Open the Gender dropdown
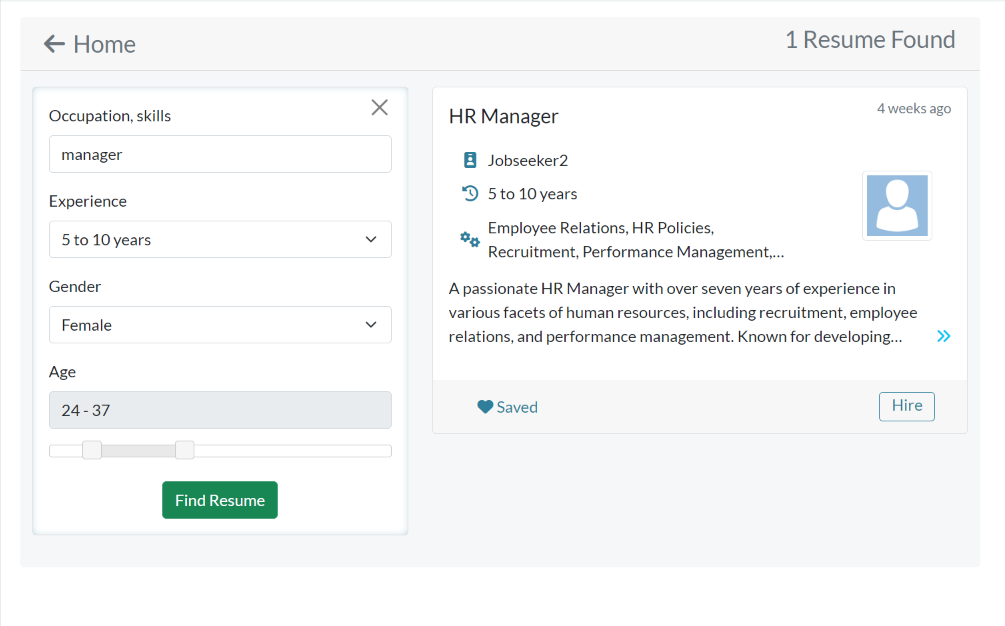The width and height of the screenshot is (1005, 626). tap(220, 325)
